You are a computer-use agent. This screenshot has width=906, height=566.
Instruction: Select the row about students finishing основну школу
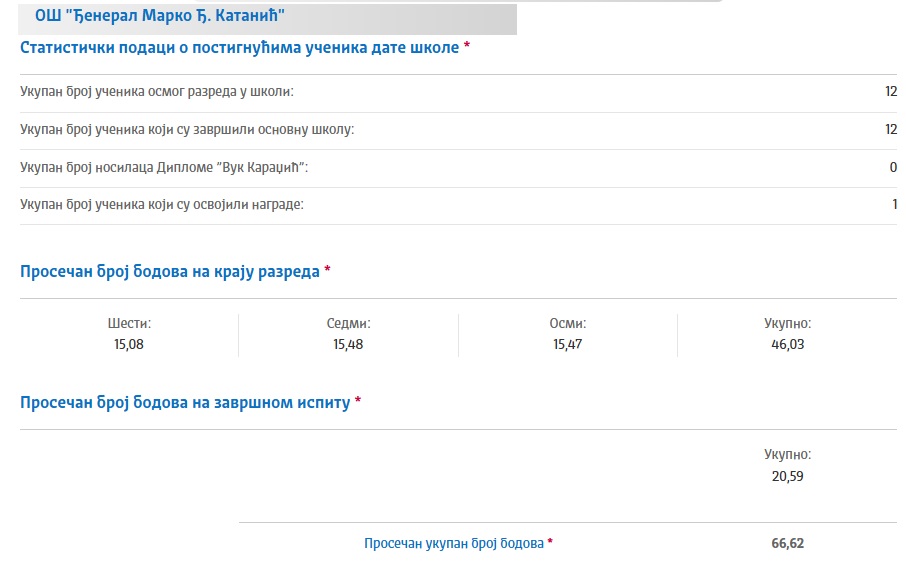coord(458,130)
